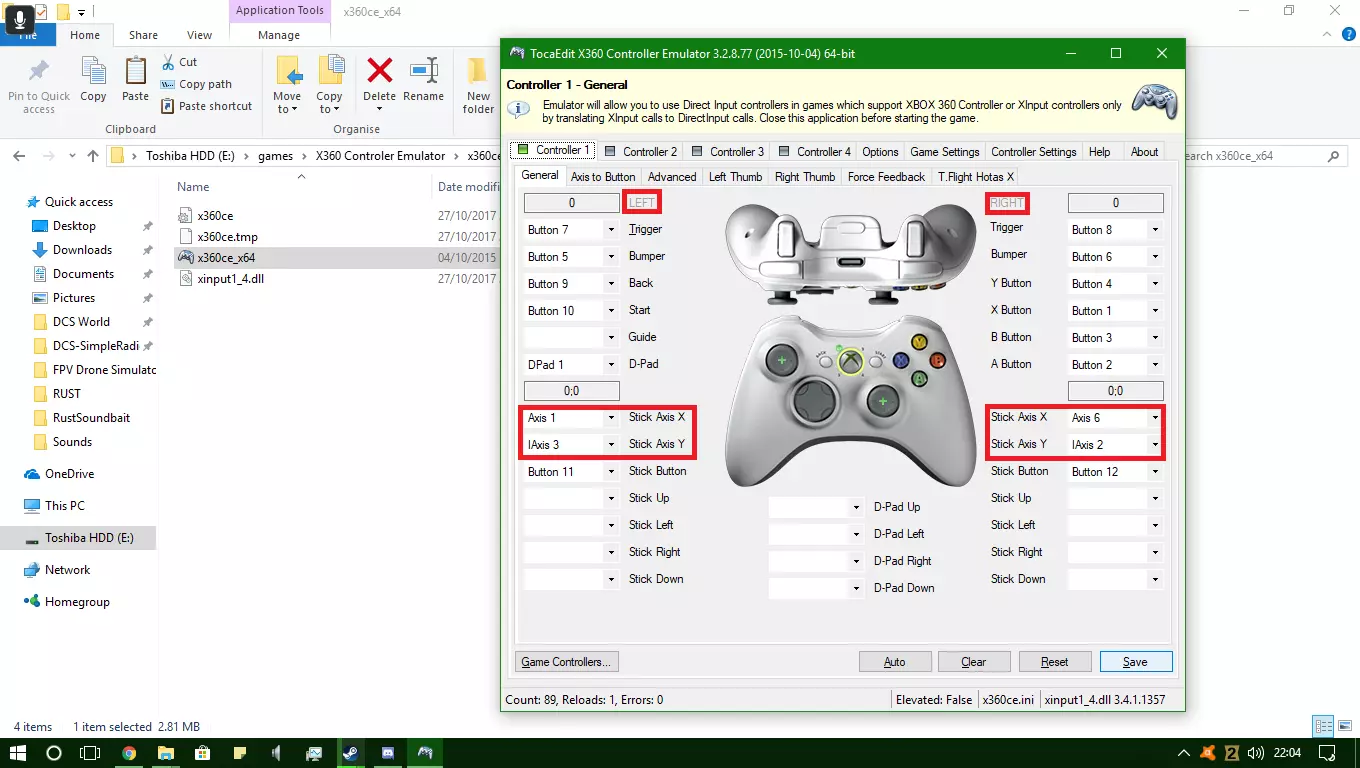
Task: Open Game Controllers... dialog
Action: click(x=567, y=662)
